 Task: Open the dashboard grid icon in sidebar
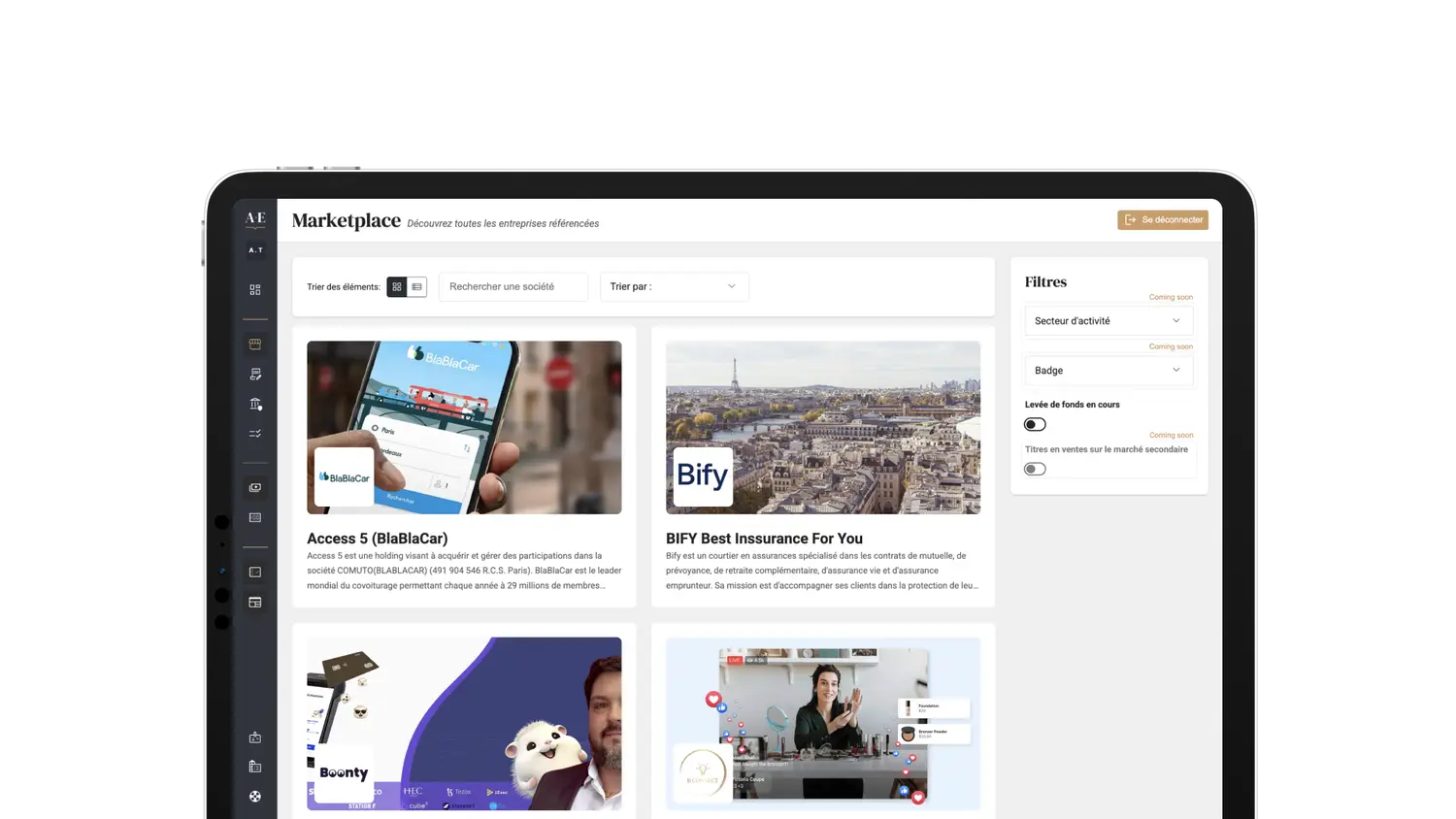coord(255,289)
